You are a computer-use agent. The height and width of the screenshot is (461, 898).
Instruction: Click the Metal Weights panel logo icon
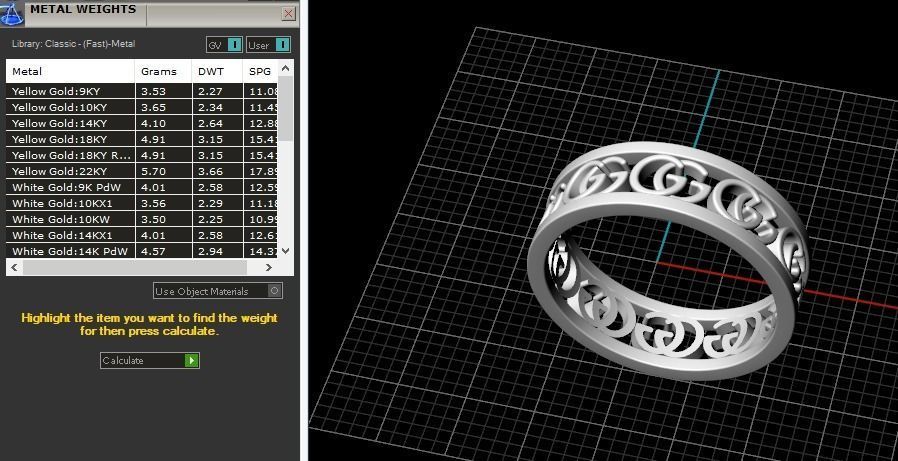(12, 13)
